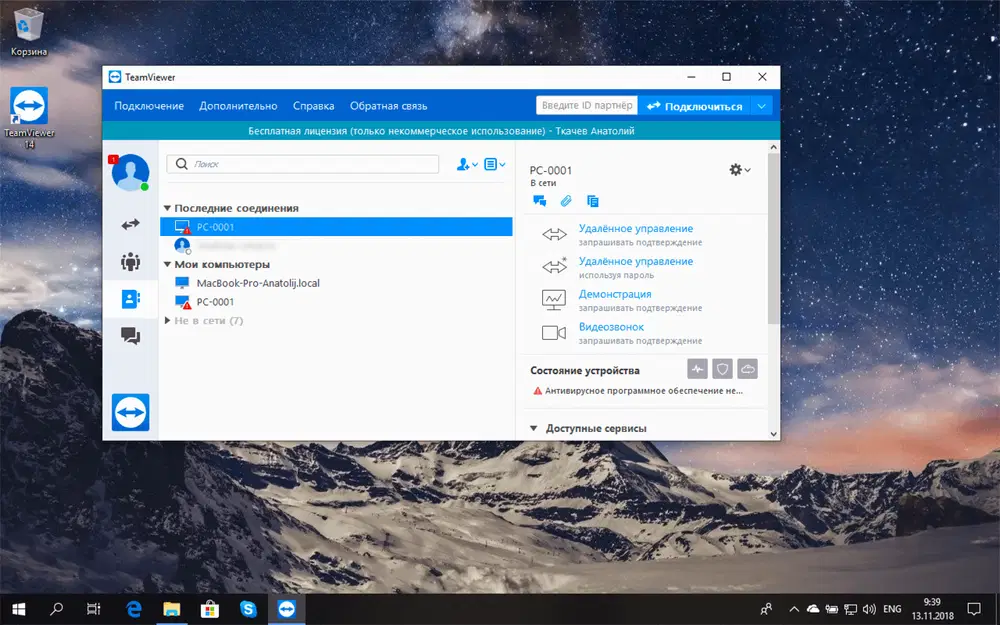
Task: Click the volume icon in system tray
Action: [x=869, y=609]
